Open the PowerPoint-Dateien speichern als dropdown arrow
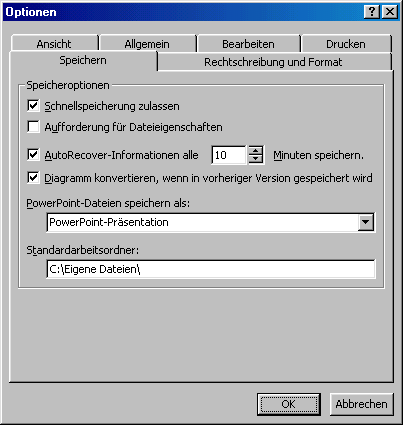The width and height of the screenshot is (403, 425). [366, 222]
